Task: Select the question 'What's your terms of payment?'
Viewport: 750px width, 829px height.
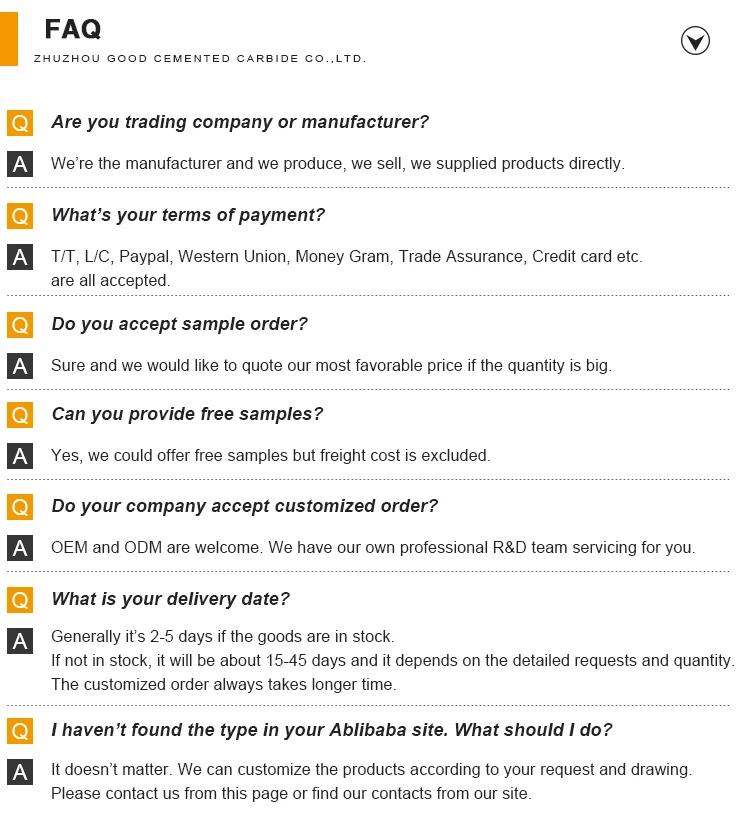Action: [188, 215]
